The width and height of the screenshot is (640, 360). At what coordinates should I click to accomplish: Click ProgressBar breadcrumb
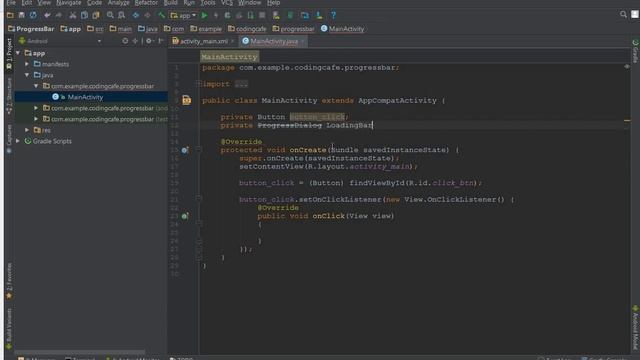[x=31, y=29]
